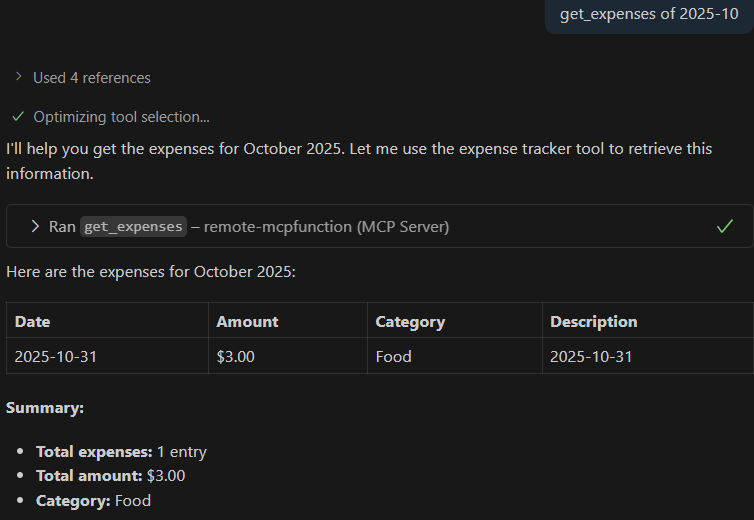Click the user message bubble get_expenses of 2025-10
This screenshot has height=520, width=754.
tap(649, 14)
